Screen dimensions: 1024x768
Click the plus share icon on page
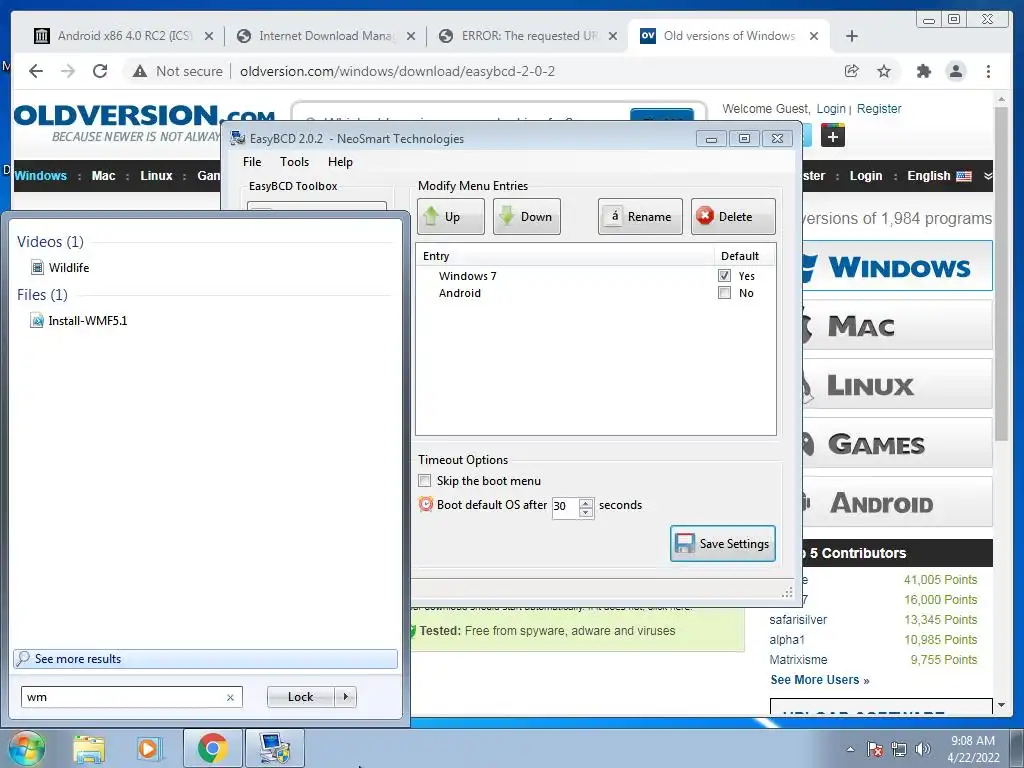[x=833, y=136]
